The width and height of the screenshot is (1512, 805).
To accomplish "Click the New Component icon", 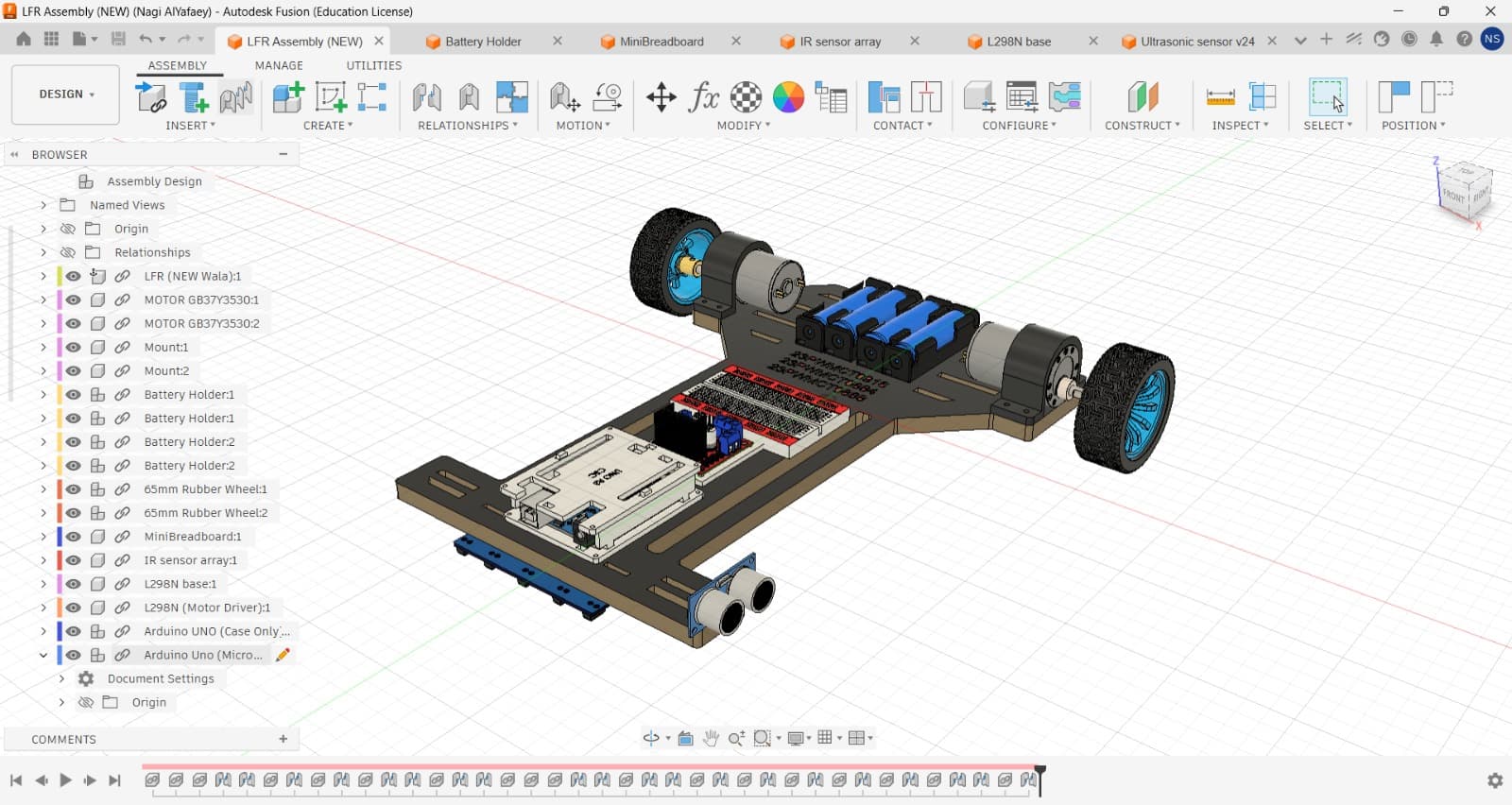I will pyautogui.click(x=288, y=97).
